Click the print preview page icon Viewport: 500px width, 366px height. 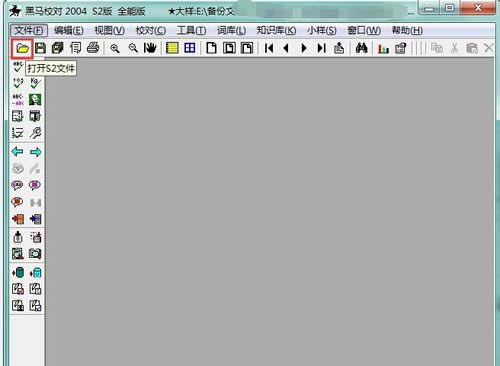[x=75, y=48]
